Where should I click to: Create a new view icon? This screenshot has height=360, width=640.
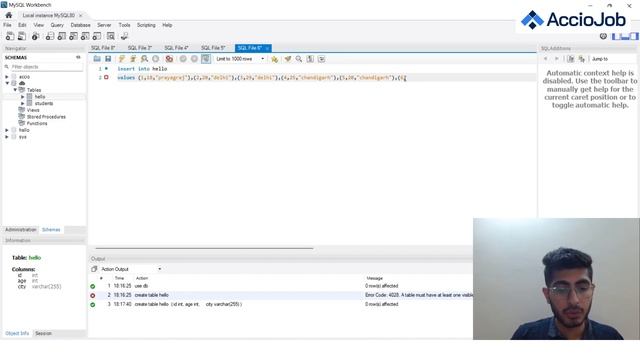(x=73, y=36)
